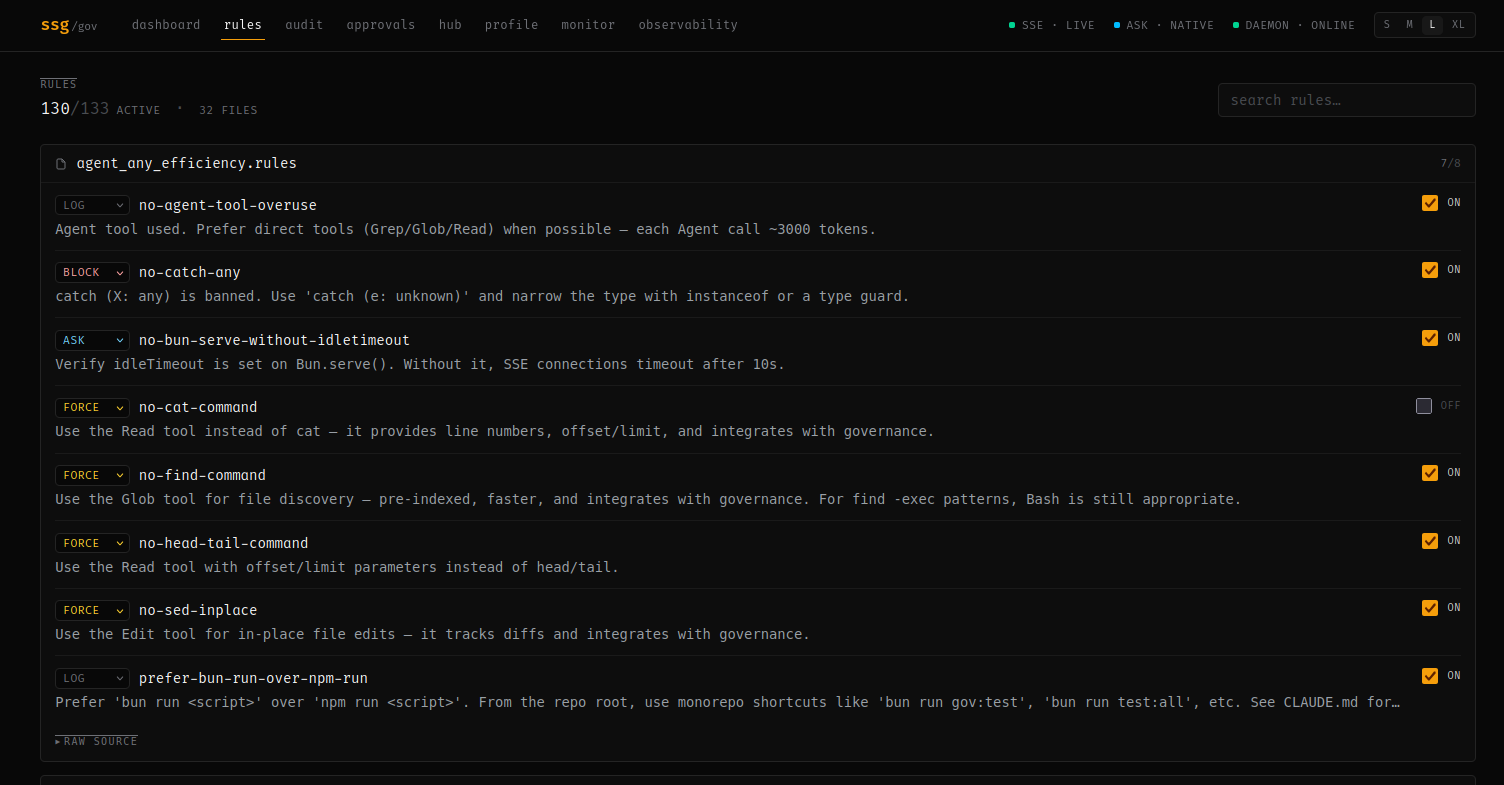Click the DAEMON · ONLINE status indicator
1504x785 pixels.
point(1294,25)
